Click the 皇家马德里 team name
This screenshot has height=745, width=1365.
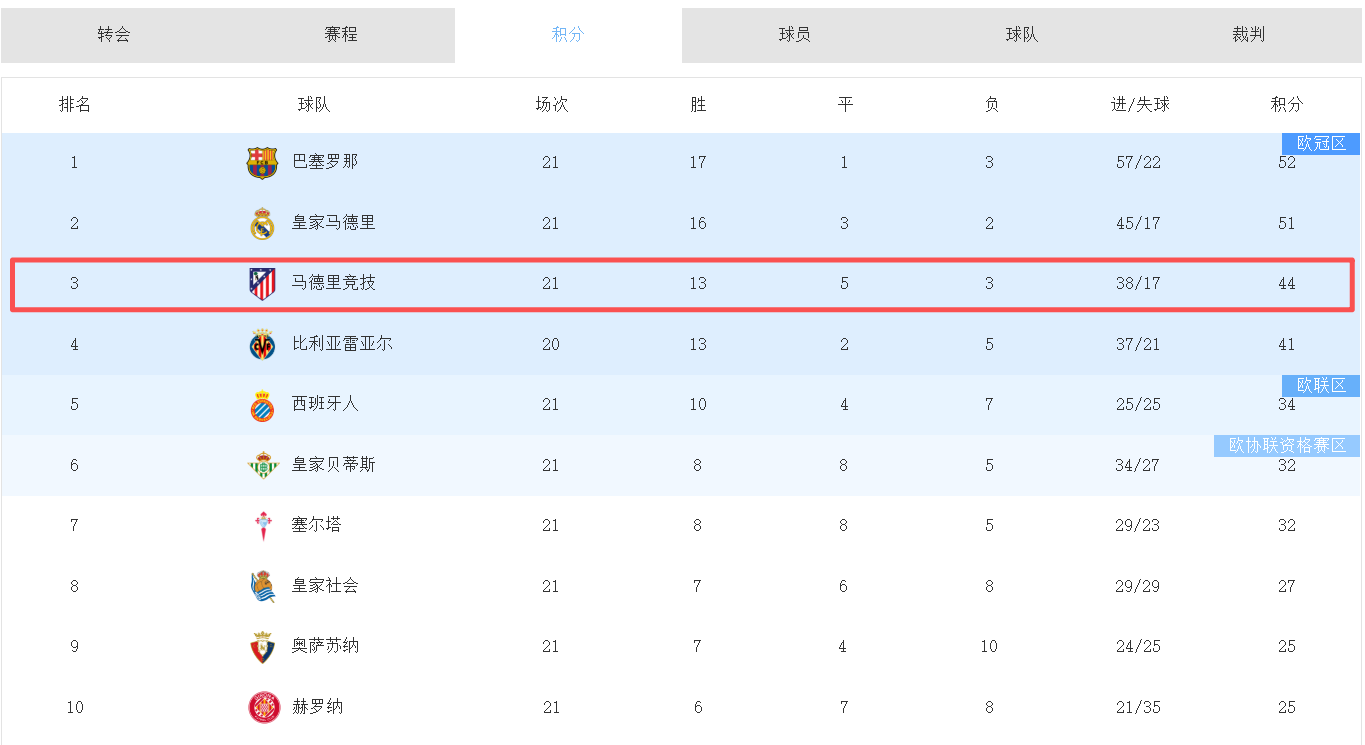tap(334, 223)
